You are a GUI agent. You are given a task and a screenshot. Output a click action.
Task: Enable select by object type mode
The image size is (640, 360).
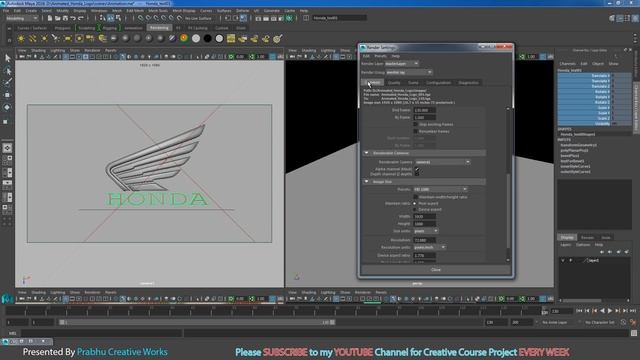(111, 18)
